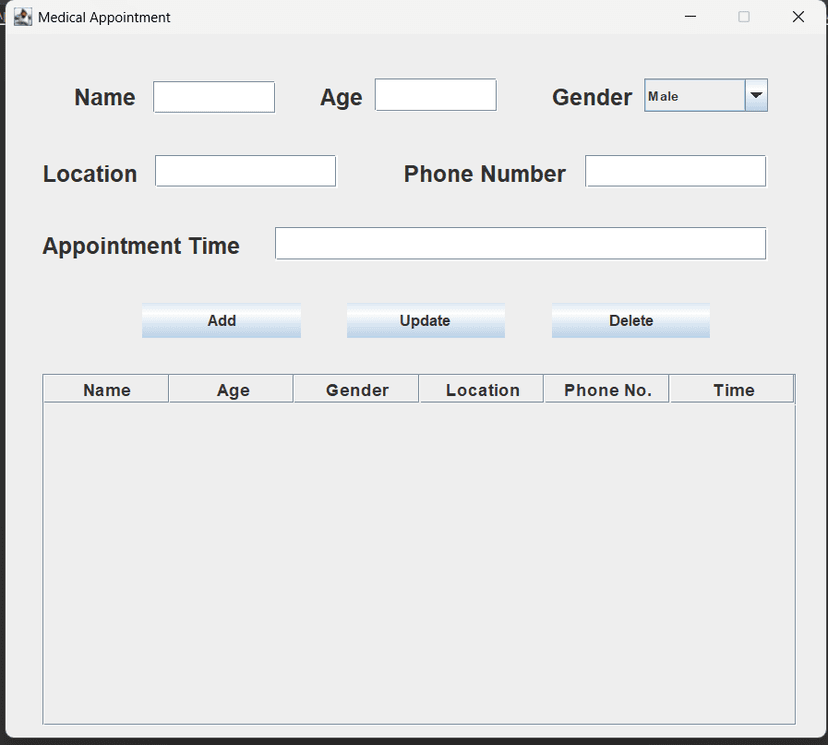Click the Name column header
The image size is (828, 745).
105,389
